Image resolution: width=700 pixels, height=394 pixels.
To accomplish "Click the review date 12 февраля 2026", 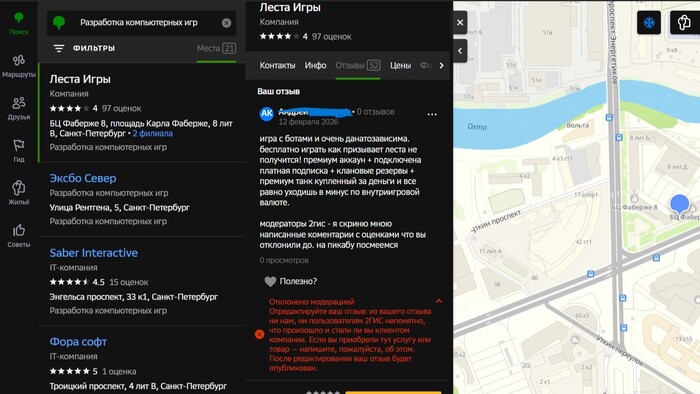I will [x=308, y=122].
